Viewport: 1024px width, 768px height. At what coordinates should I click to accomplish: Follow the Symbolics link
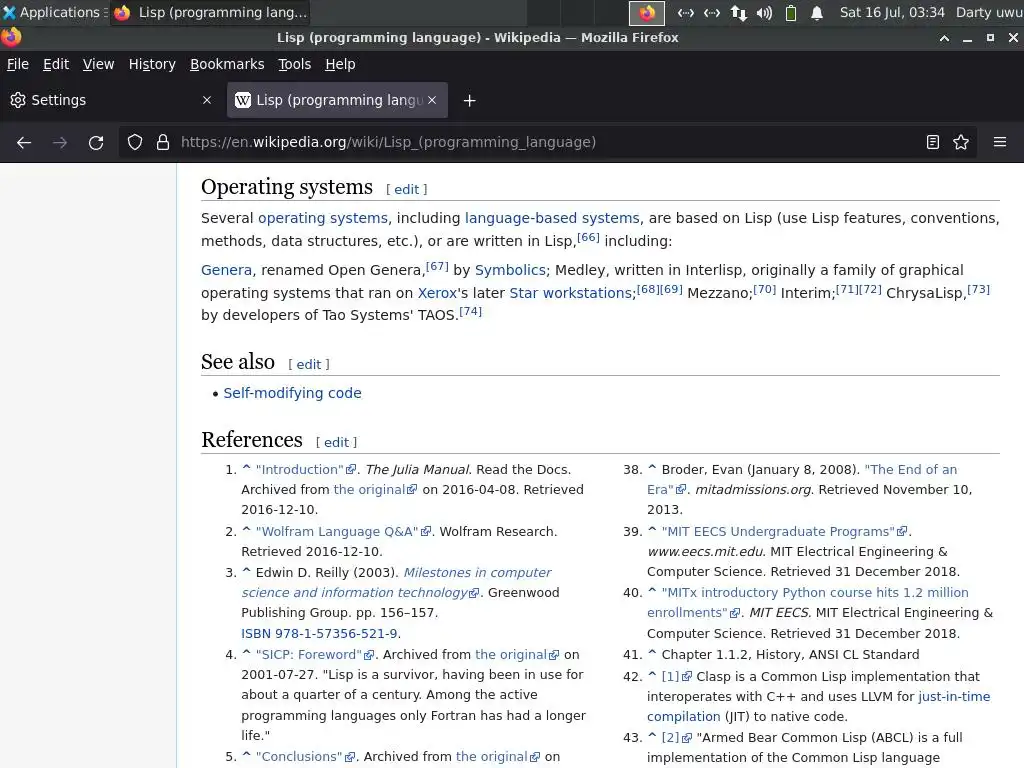(x=510, y=270)
